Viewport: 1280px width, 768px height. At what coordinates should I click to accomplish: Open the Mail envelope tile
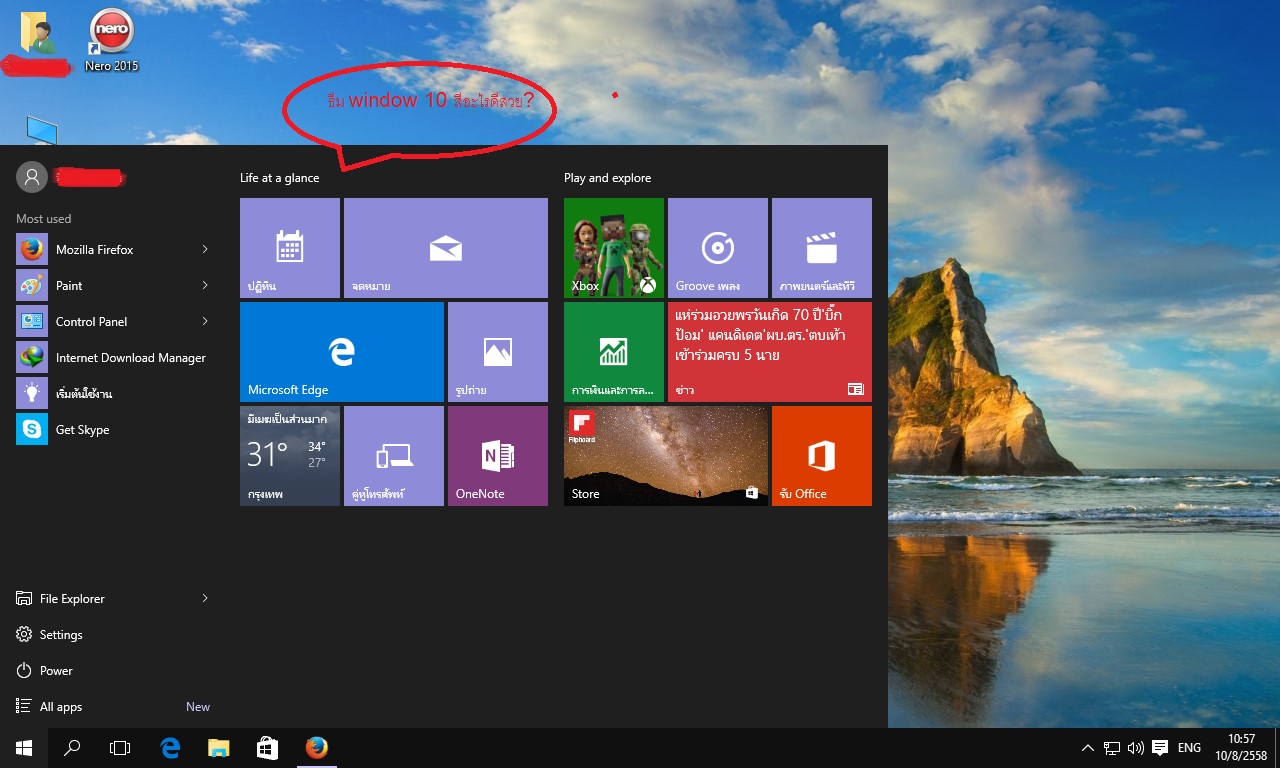(445, 247)
